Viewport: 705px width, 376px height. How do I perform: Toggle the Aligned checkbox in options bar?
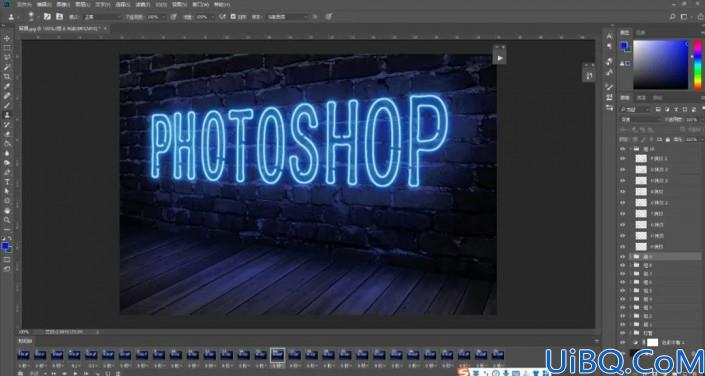(x=233, y=17)
